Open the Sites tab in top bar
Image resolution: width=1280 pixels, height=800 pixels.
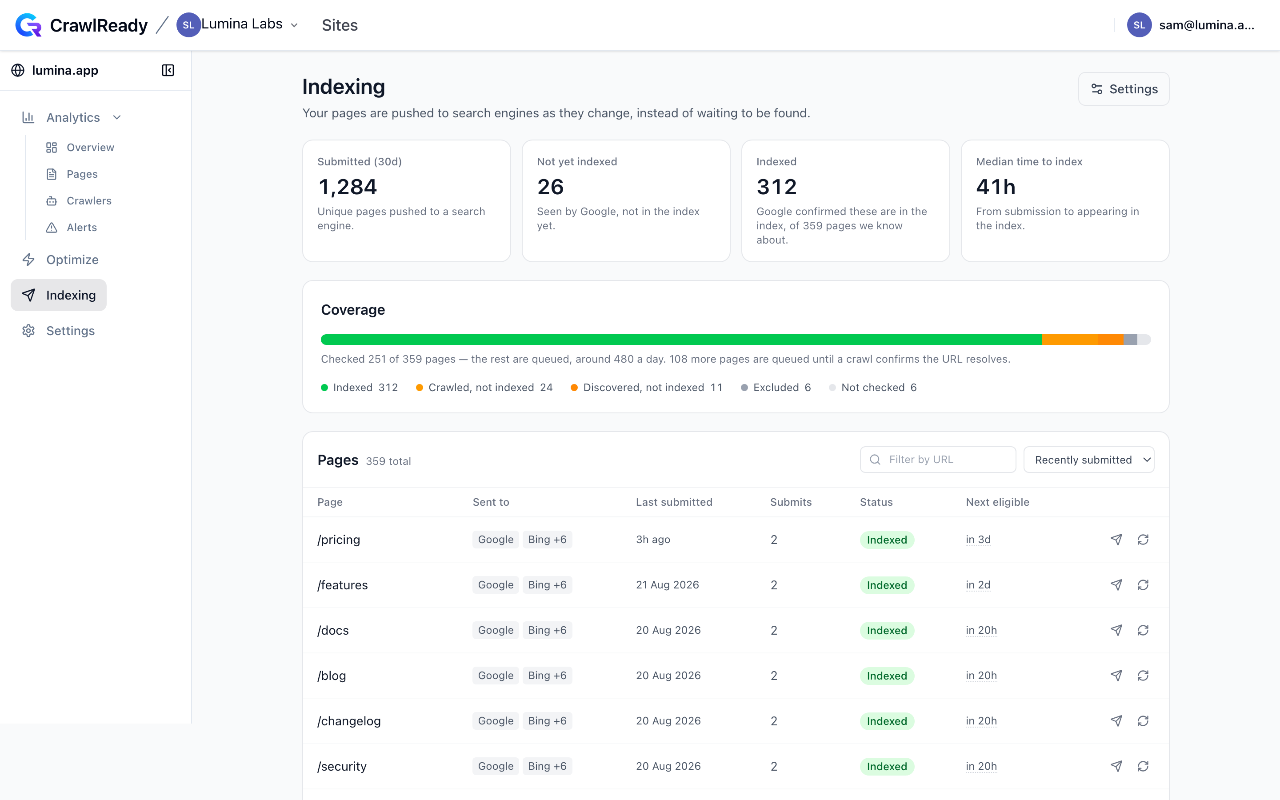pyautogui.click(x=340, y=25)
